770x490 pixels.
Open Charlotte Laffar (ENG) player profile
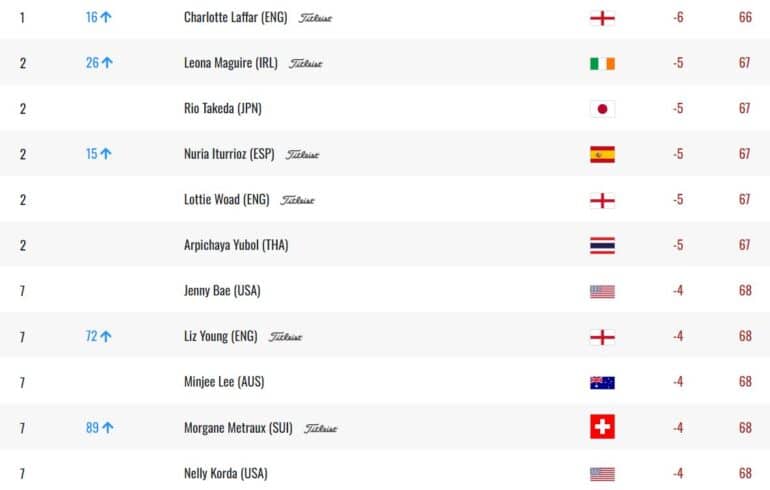[x=236, y=18]
